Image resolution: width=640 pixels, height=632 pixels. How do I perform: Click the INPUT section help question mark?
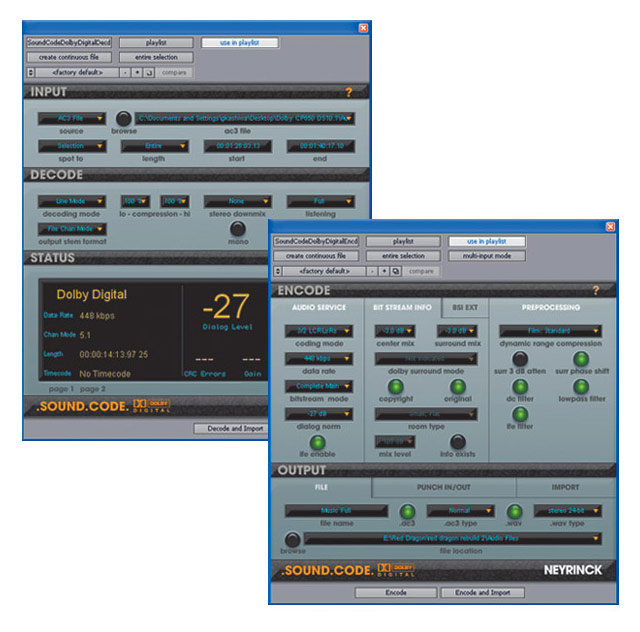pyautogui.click(x=349, y=92)
